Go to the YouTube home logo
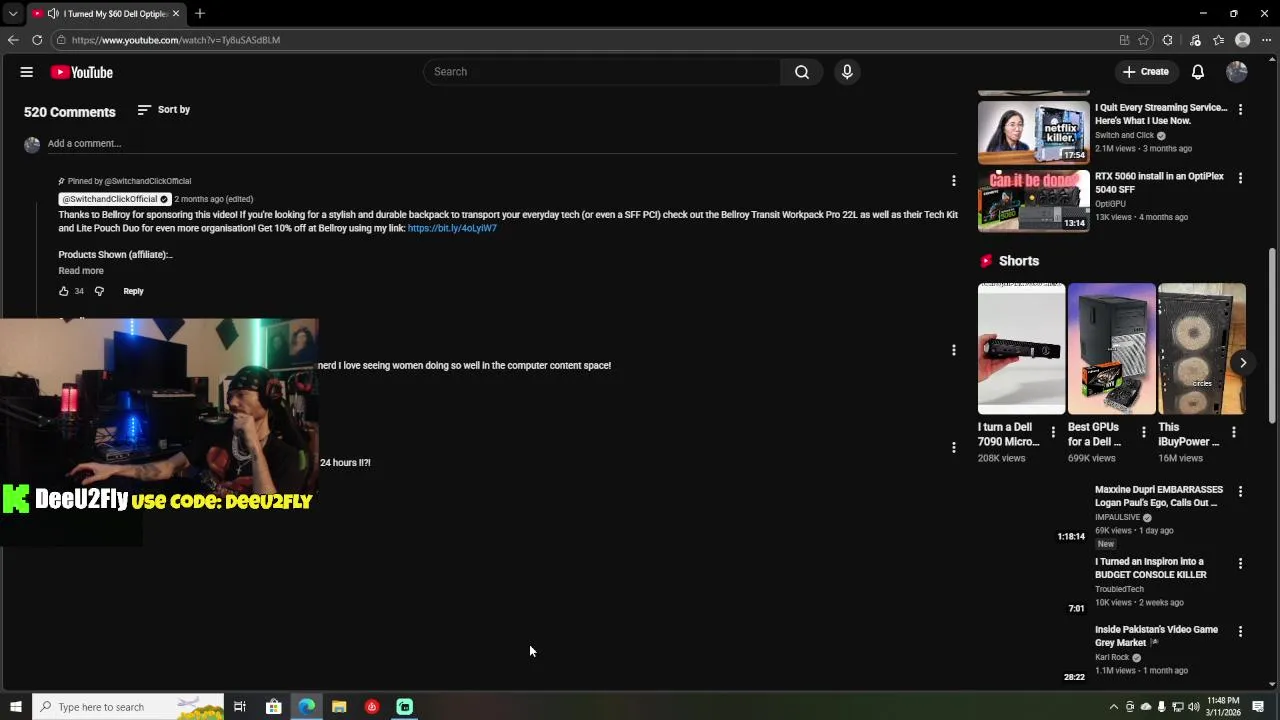1280x720 pixels. coord(82,72)
